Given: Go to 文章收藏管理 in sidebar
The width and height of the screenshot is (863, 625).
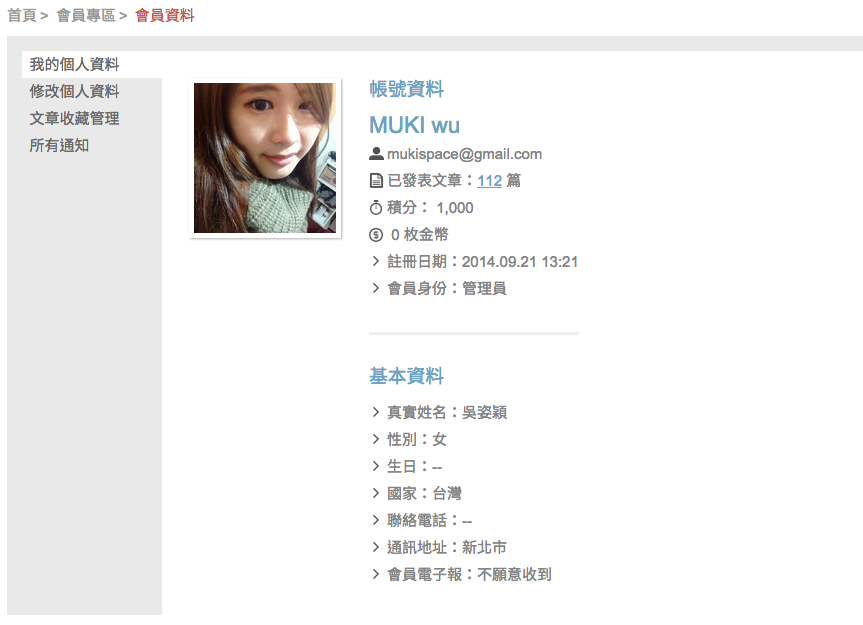Looking at the screenshot, I should (74, 118).
